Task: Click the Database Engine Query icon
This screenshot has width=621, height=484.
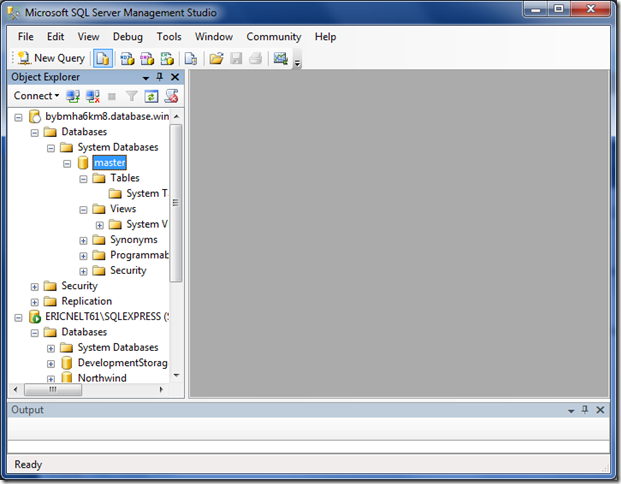Action: 103,59
